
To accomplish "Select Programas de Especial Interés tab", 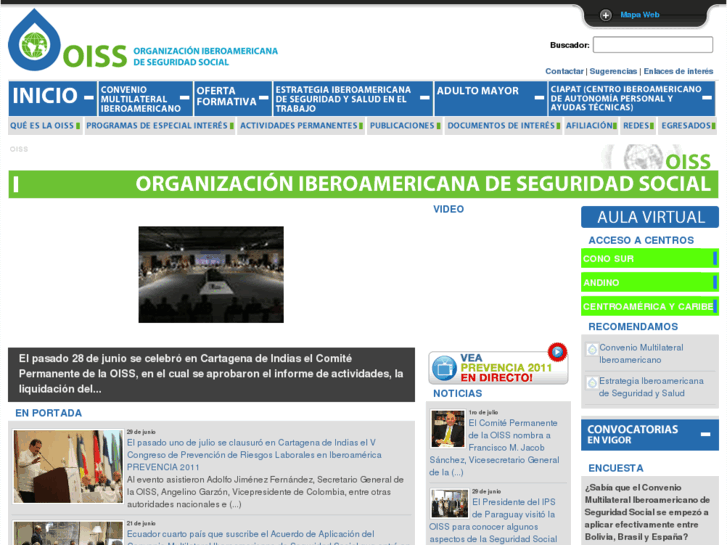I will coord(160,126).
